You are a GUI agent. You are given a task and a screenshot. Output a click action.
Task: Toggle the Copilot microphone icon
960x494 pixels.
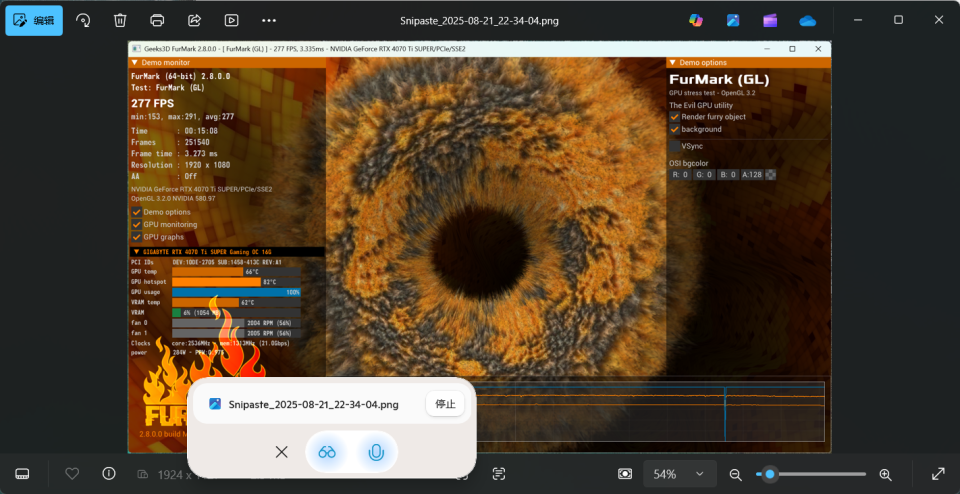click(x=376, y=452)
